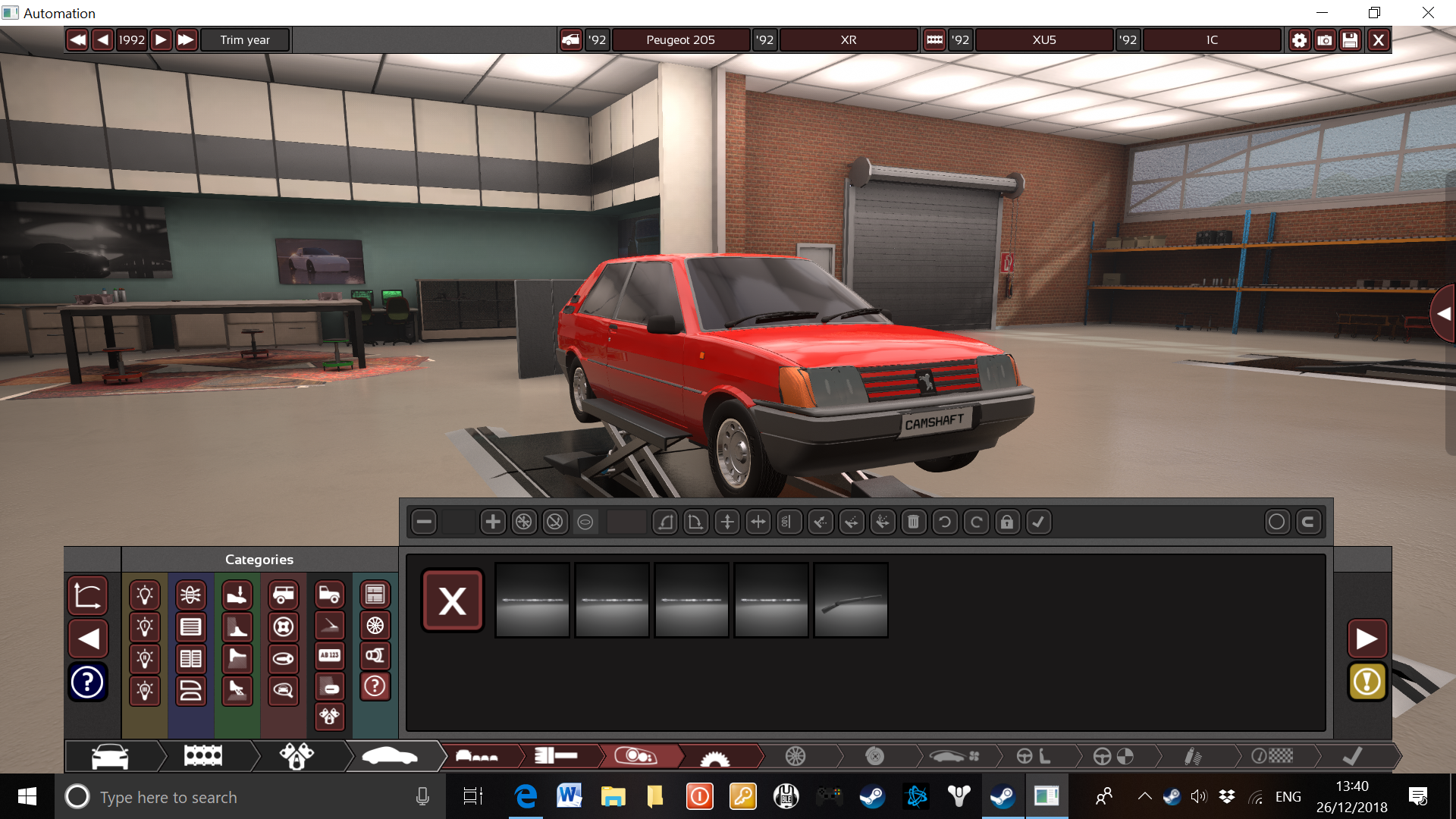Open the red question mark miscellaneous category
The image size is (1456, 819).
tap(375, 686)
